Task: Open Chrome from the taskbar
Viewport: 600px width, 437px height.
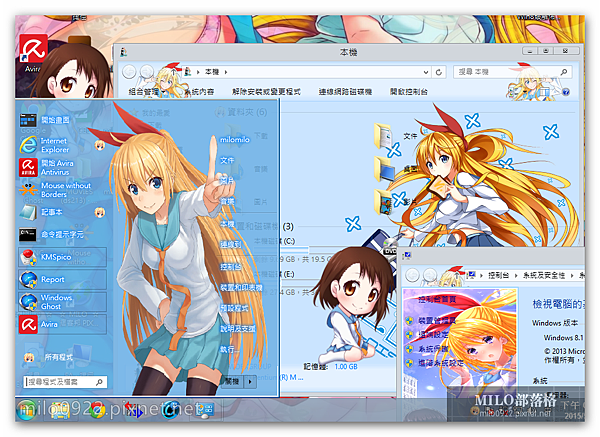Action: click(98, 410)
